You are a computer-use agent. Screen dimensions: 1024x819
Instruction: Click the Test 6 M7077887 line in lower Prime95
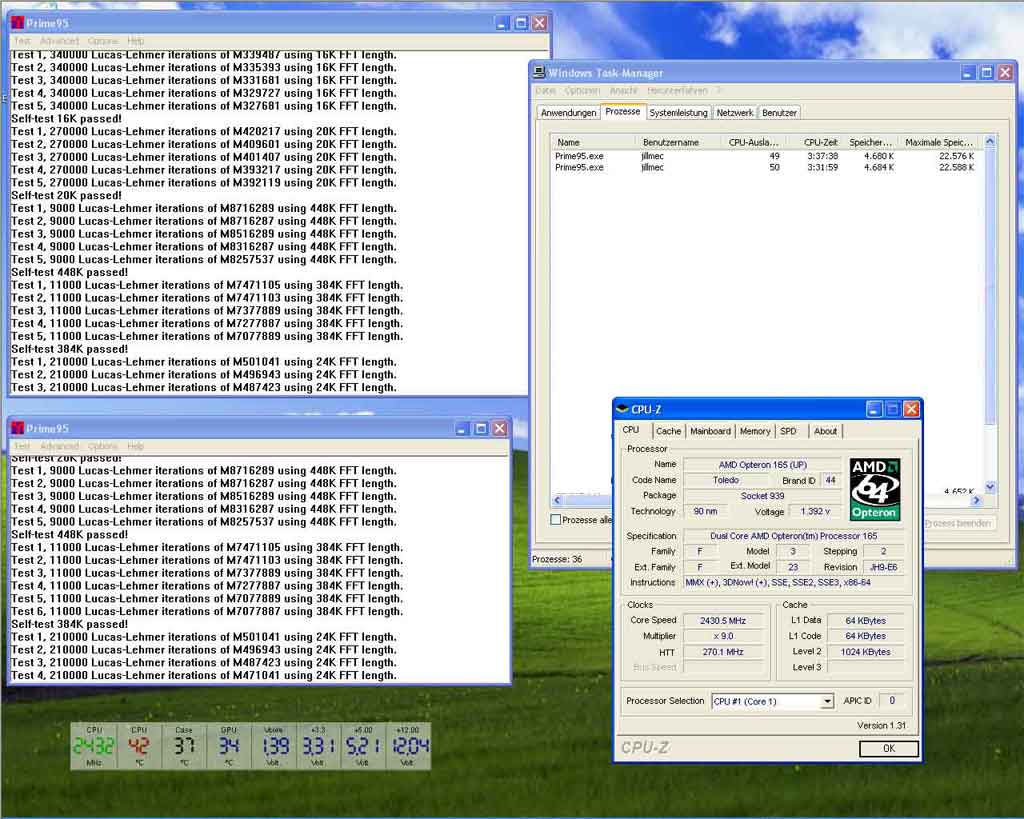pos(206,611)
